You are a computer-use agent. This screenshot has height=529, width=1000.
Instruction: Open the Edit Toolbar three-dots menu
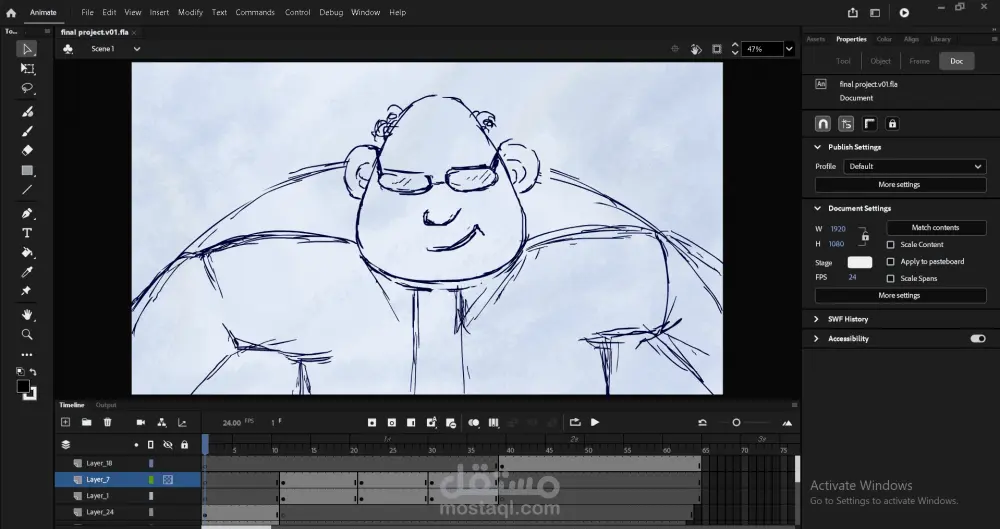point(27,354)
